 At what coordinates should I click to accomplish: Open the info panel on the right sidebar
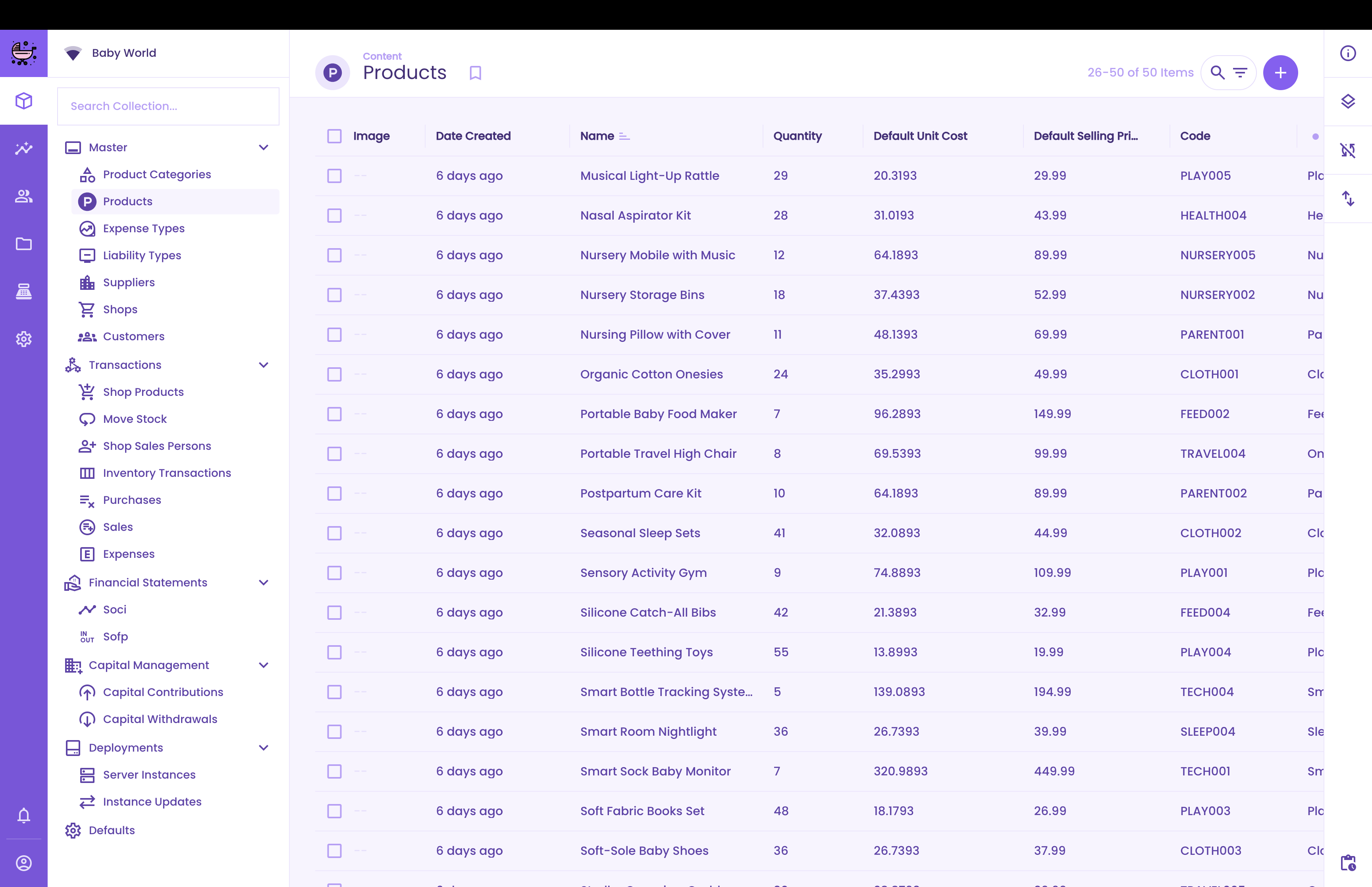click(1348, 53)
